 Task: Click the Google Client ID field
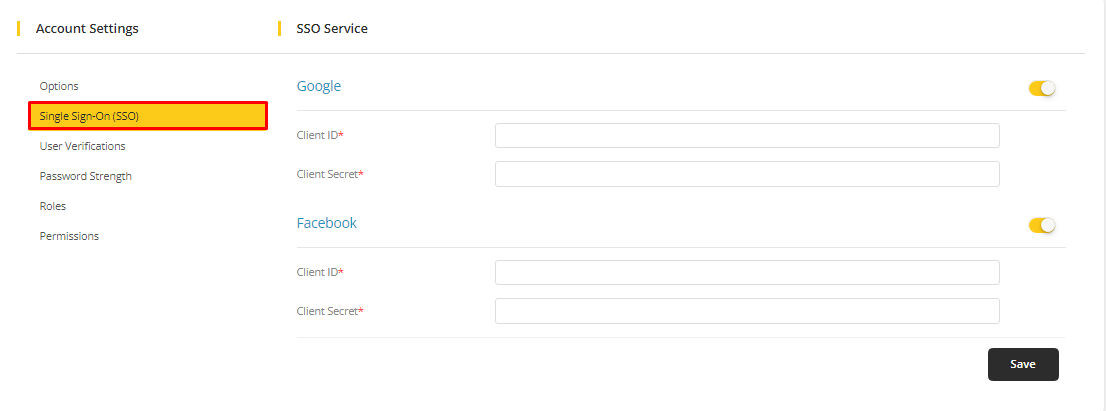(x=747, y=136)
